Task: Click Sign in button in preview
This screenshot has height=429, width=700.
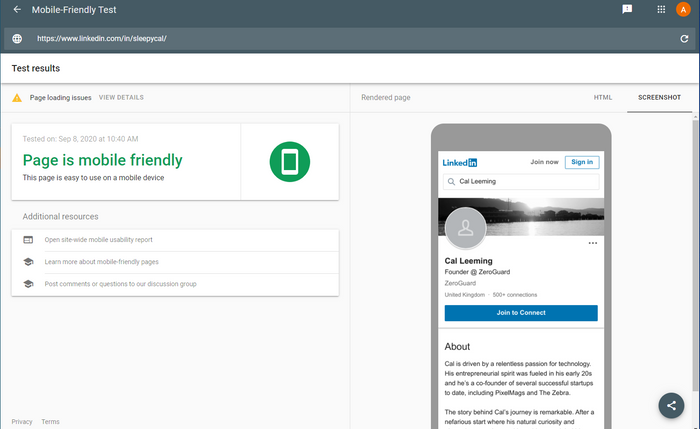Action: pos(582,162)
